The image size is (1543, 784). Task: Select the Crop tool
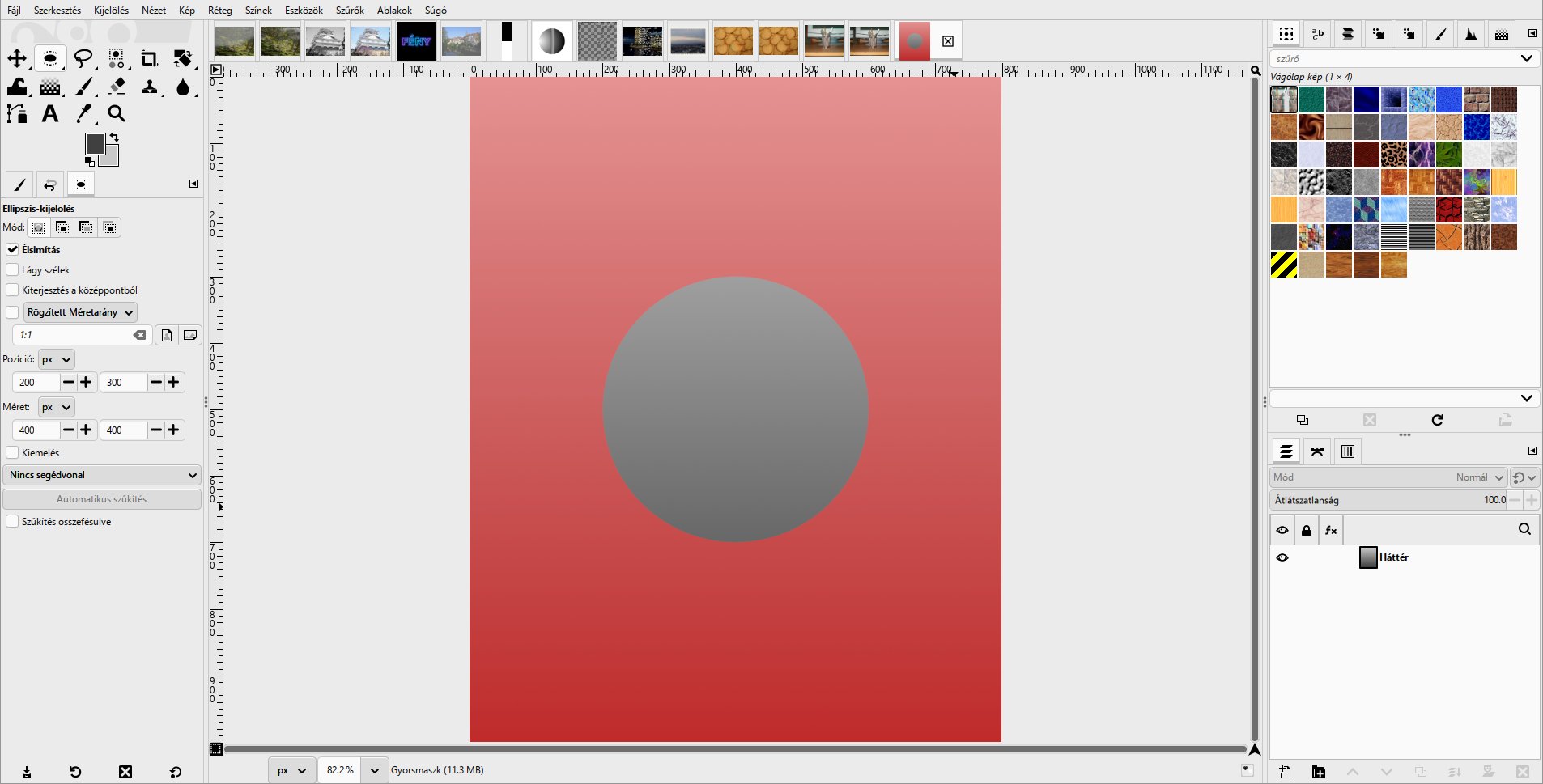[x=150, y=58]
